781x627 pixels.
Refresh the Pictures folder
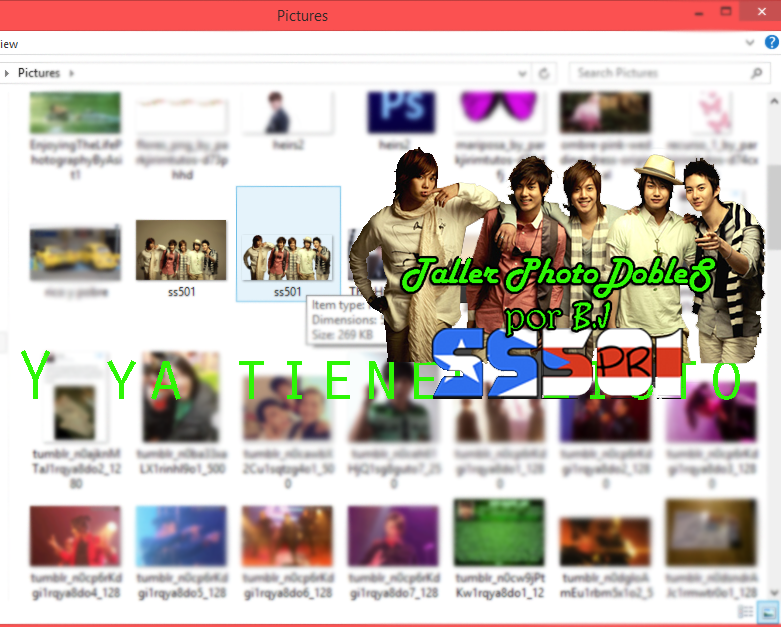tap(544, 74)
